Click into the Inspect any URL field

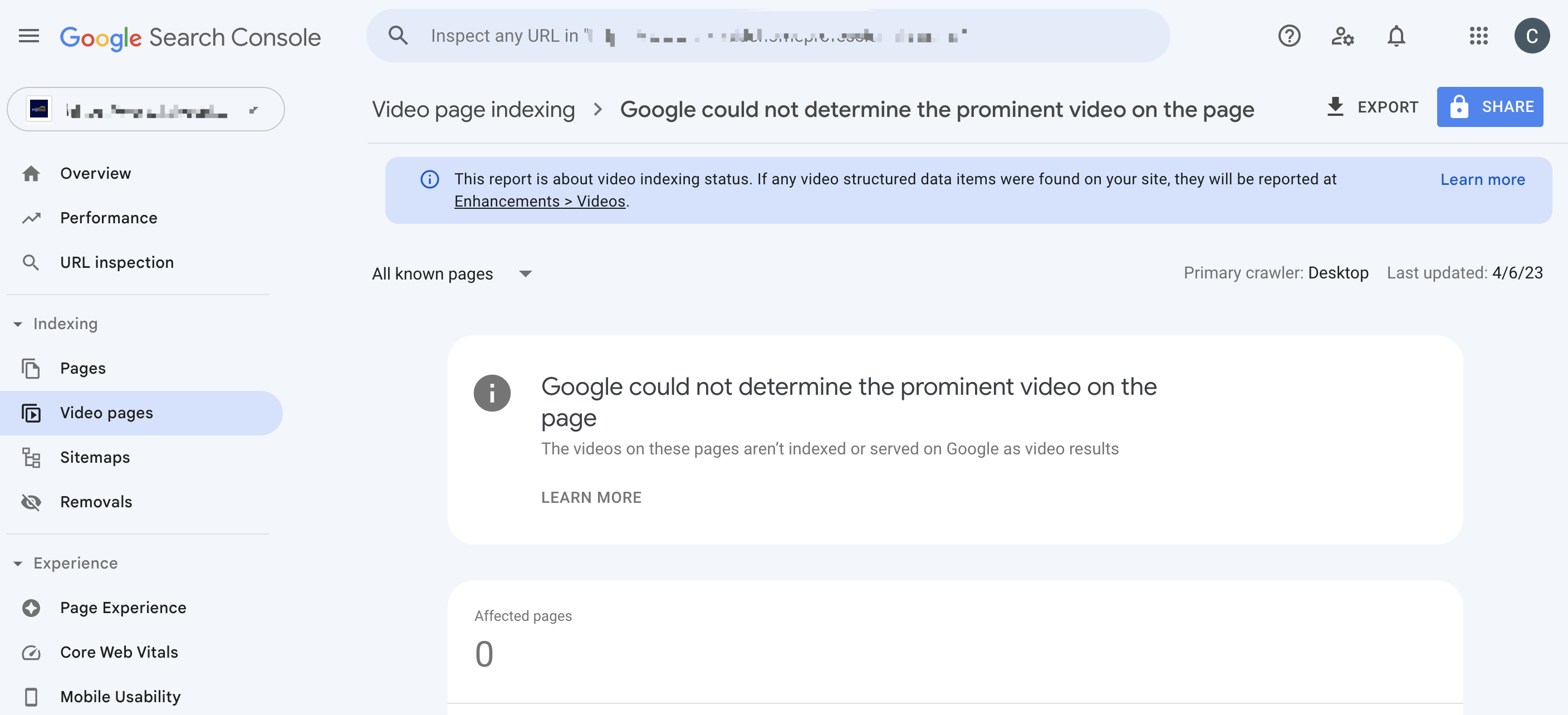(x=767, y=35)
